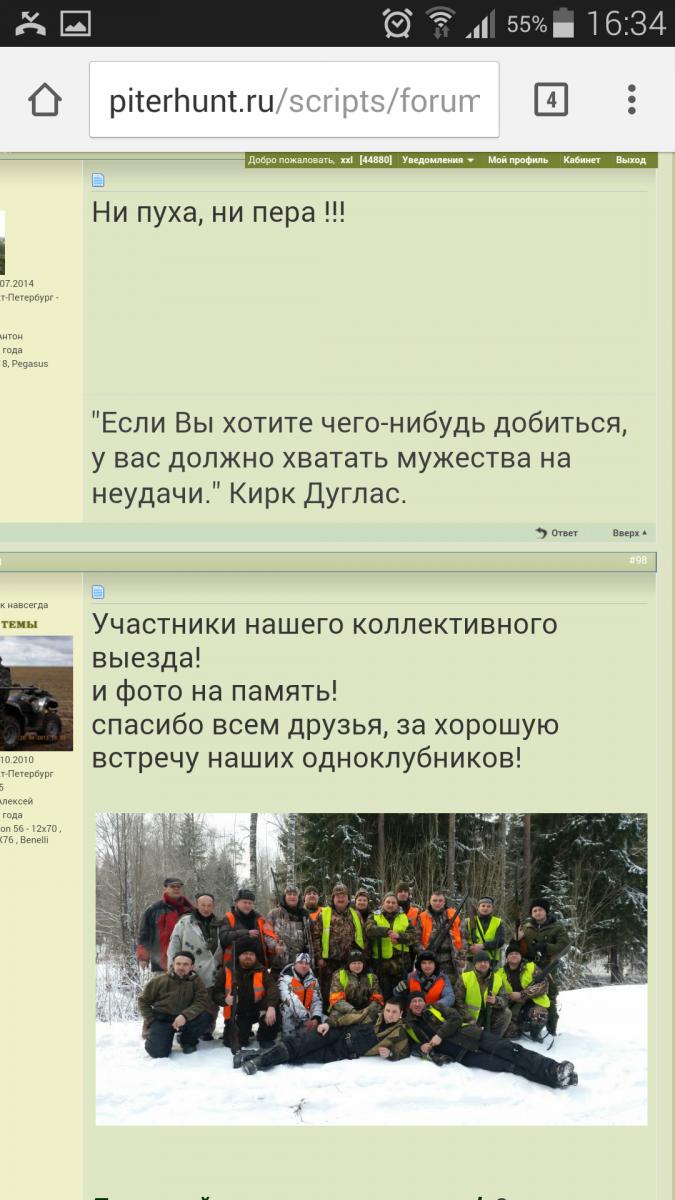Jump to top via Вверх link
The image size is (675, 1200).
click(629, 533)
